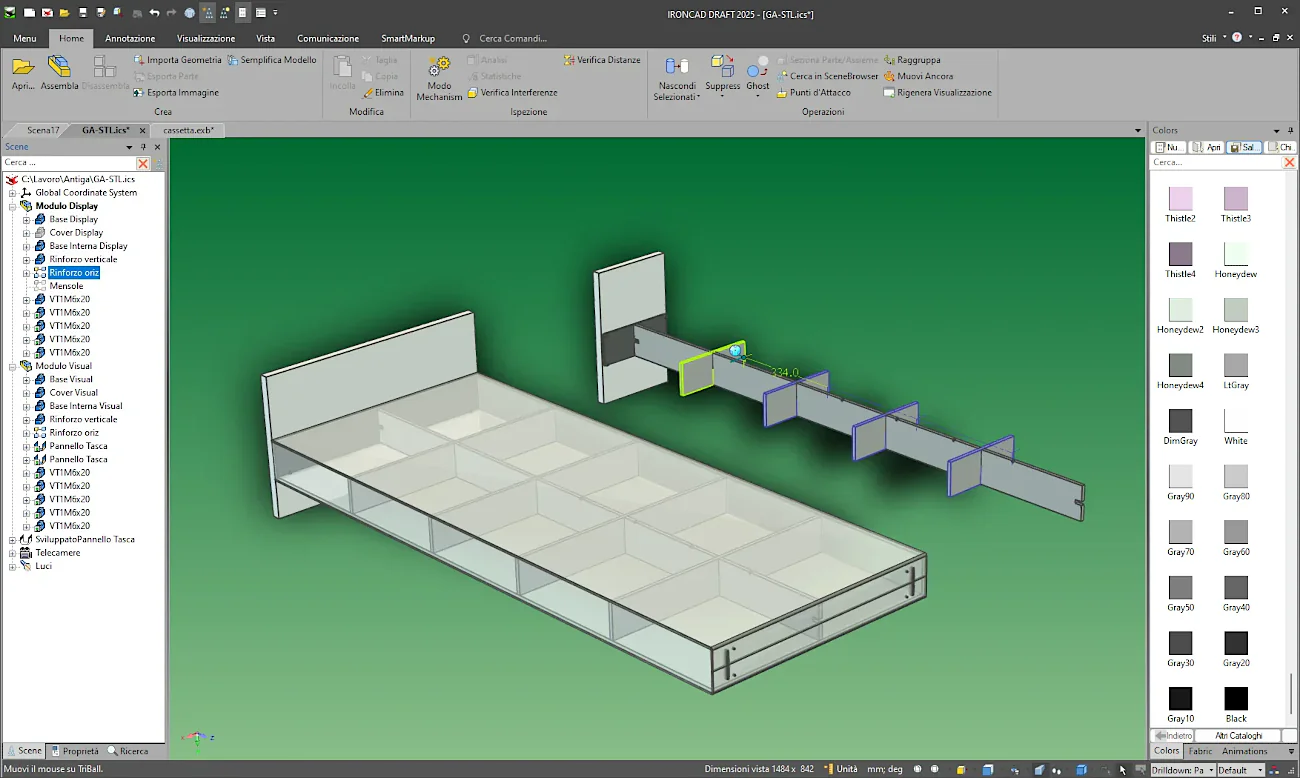Switch to Proprietà panel tab
Image resolution: width=1300 pixels, height=778 pixels.
point(76,751)
